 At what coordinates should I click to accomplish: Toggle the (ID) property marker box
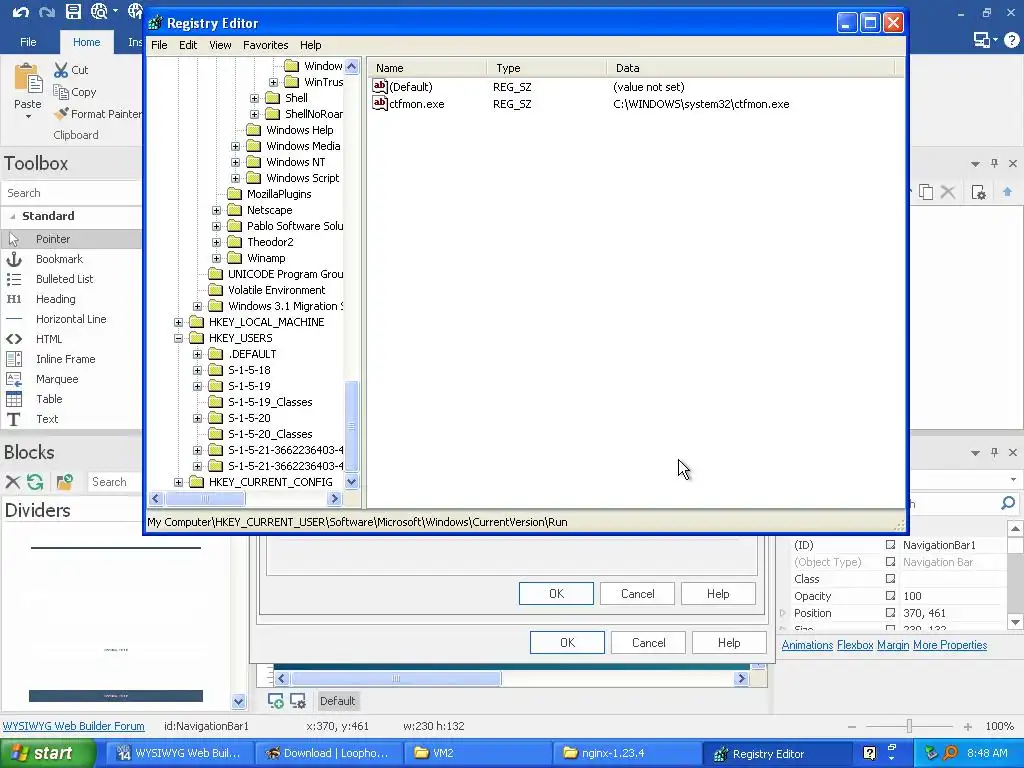pos(890,545)
